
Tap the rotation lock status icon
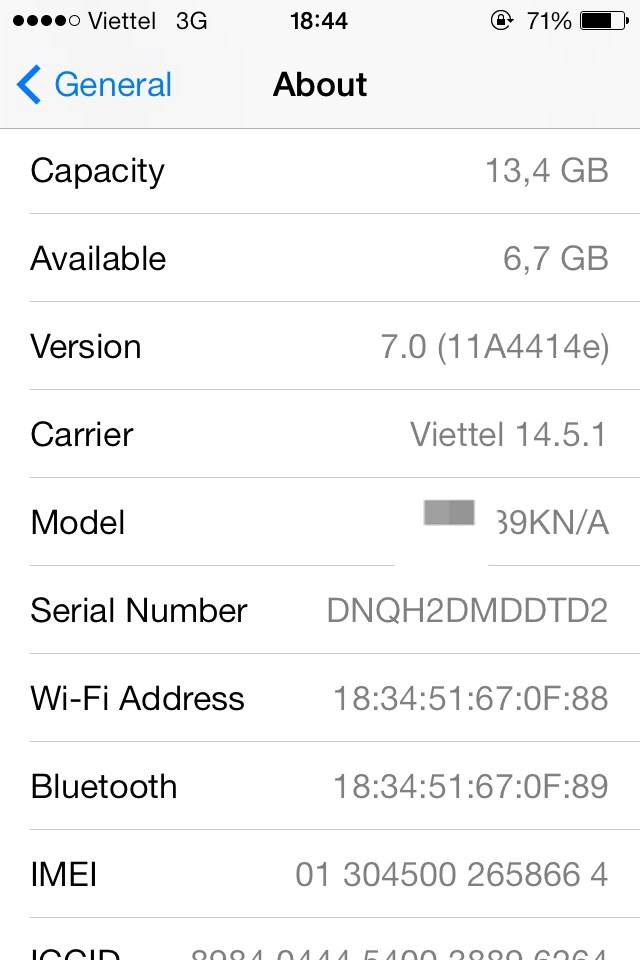(x=501, y=20)
